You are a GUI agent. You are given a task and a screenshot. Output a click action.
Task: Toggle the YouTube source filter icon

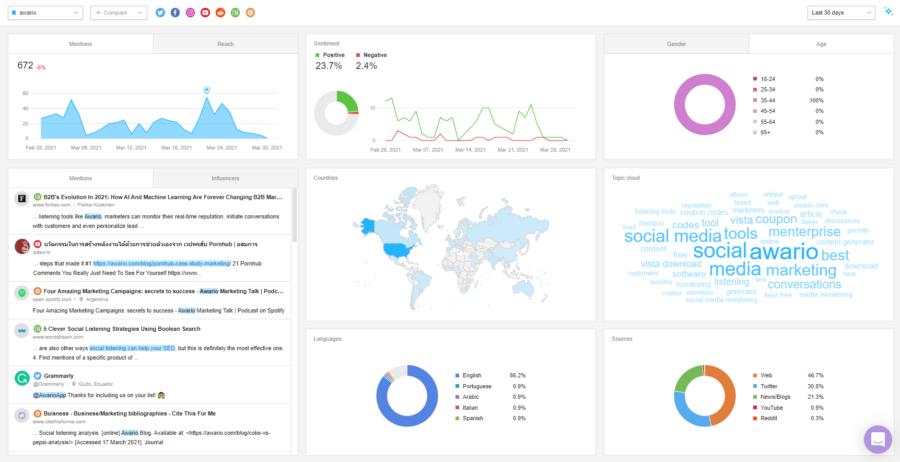(205, 13)
